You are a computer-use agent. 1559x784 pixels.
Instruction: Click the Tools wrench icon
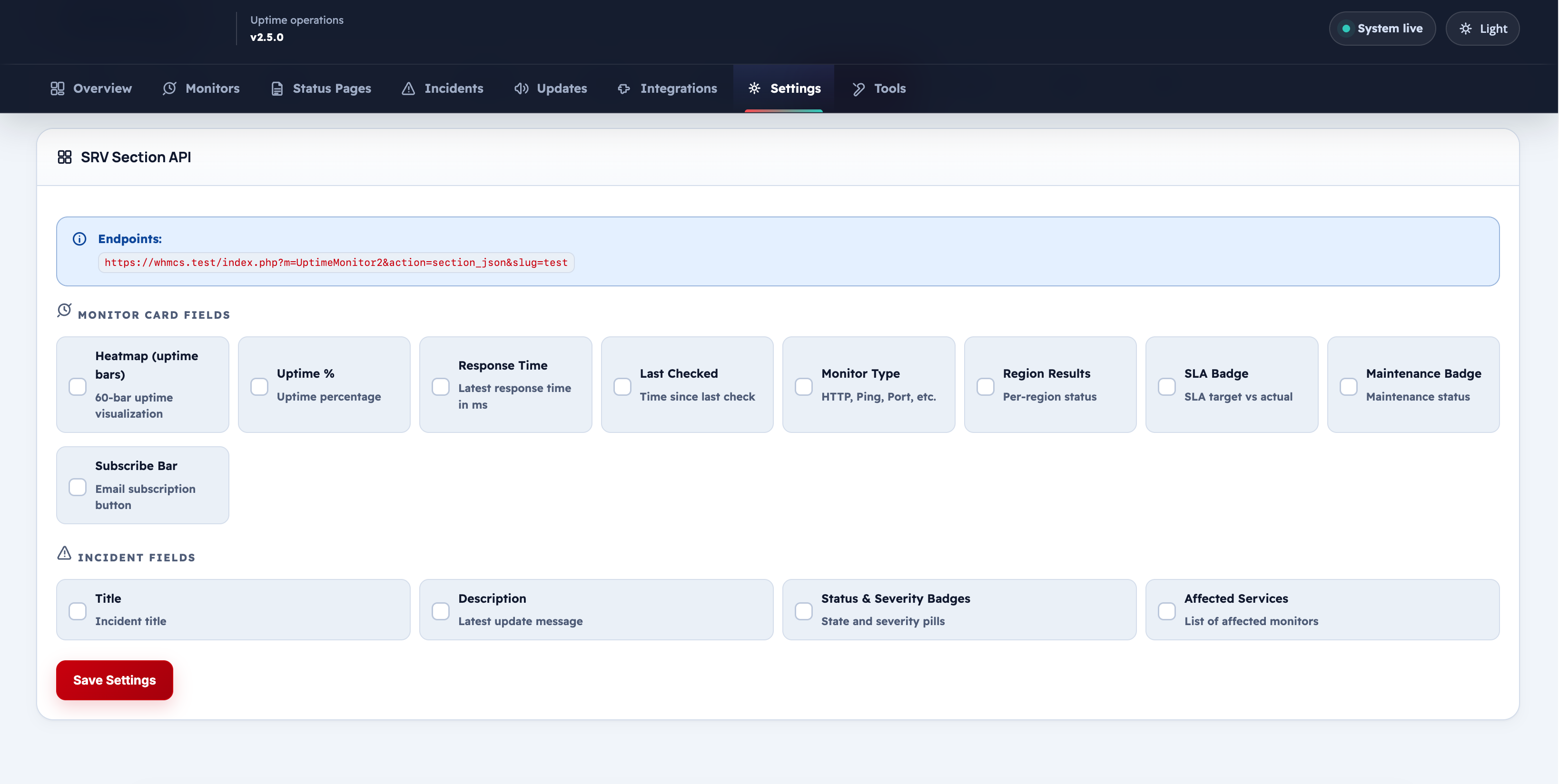[x=858, y=89]
